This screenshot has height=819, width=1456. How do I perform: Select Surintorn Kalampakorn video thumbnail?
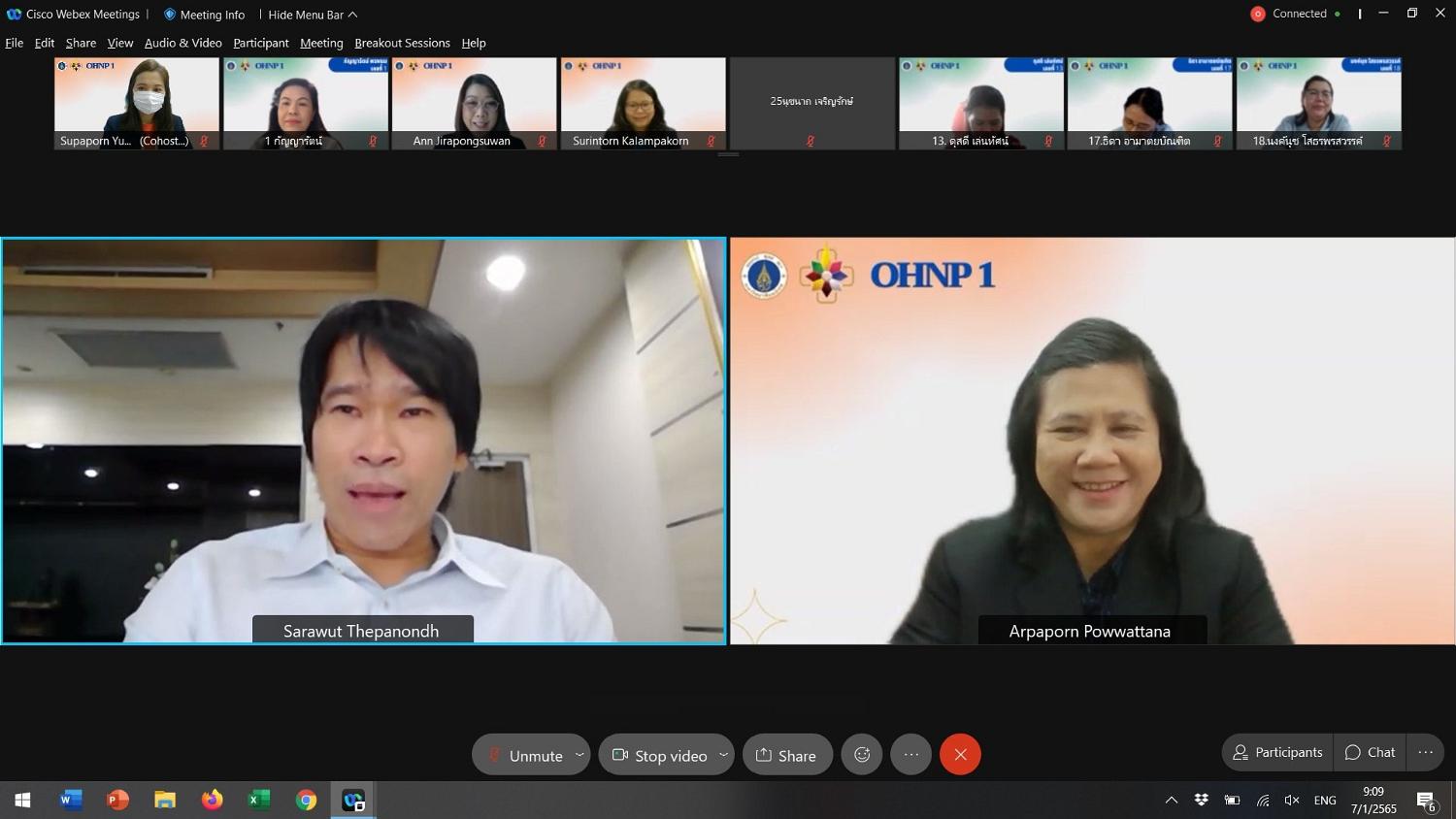point(644,103)
